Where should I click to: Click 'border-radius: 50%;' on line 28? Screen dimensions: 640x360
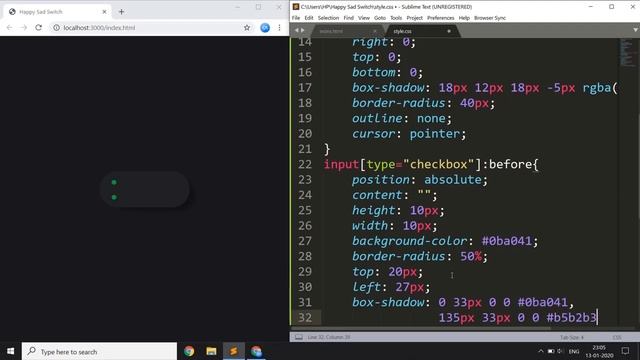pyautogui.click(x=420, y=256)
